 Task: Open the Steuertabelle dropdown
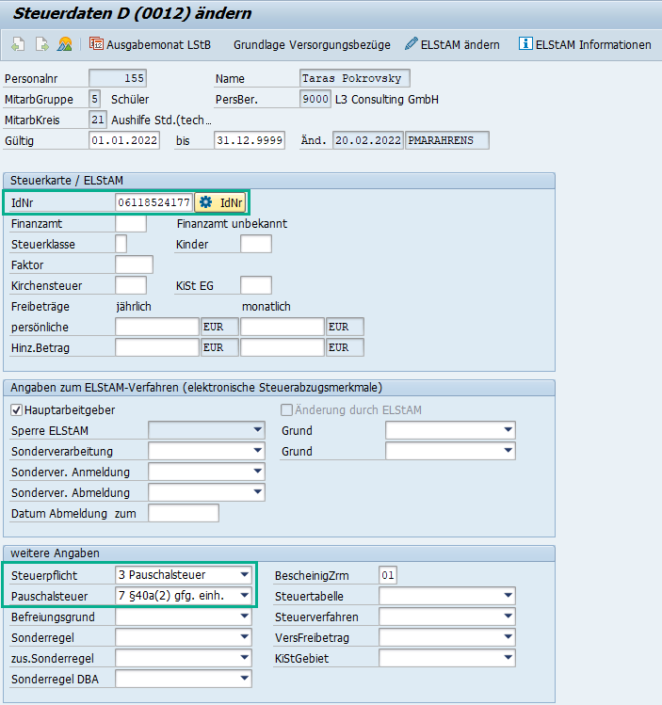pos(447,596)
